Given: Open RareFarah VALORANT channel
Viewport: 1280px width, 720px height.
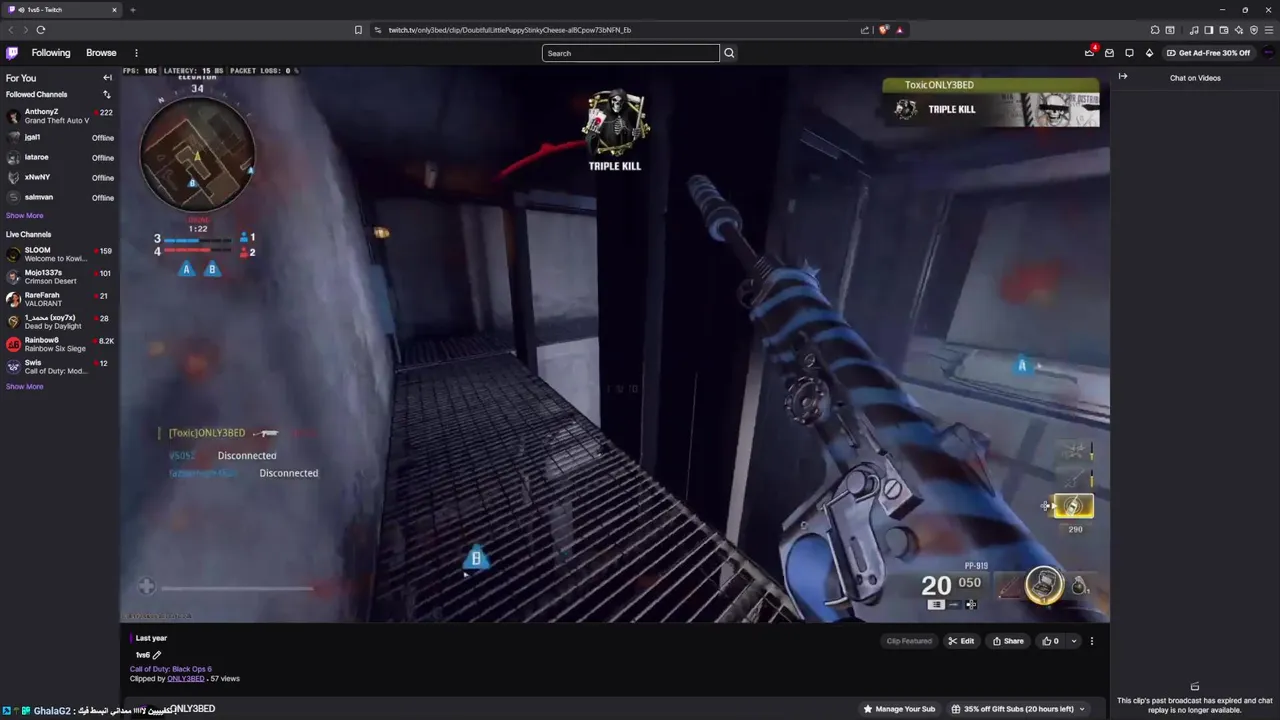Looking at the screenshot, I should click(x=58, y=299).
